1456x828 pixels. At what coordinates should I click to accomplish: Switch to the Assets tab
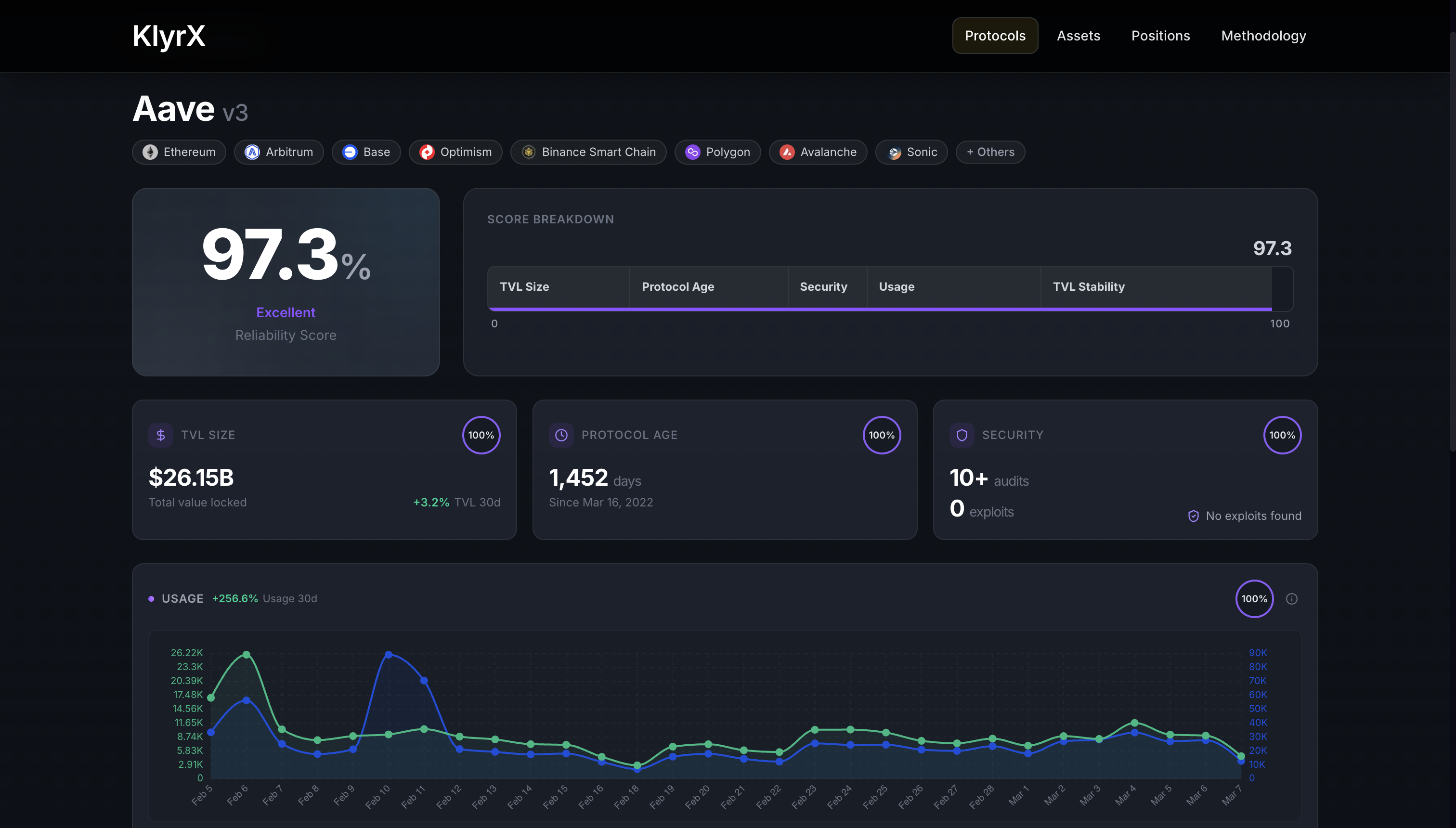click(1079, 36)
